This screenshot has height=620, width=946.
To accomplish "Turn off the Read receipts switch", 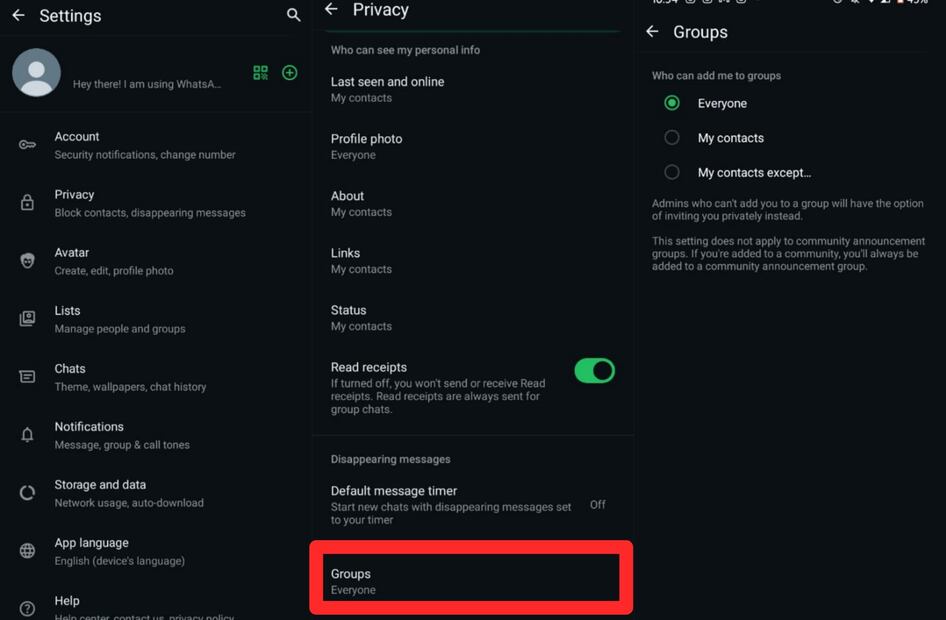I will 594,371.
